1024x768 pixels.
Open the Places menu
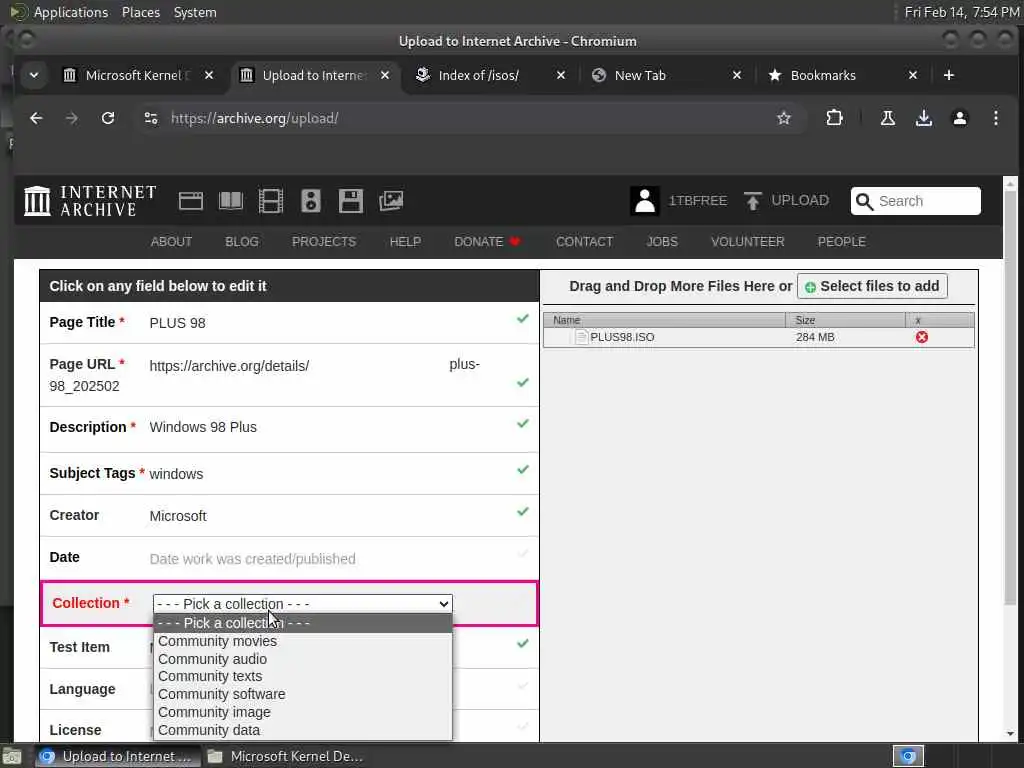(x=140, y=12)
